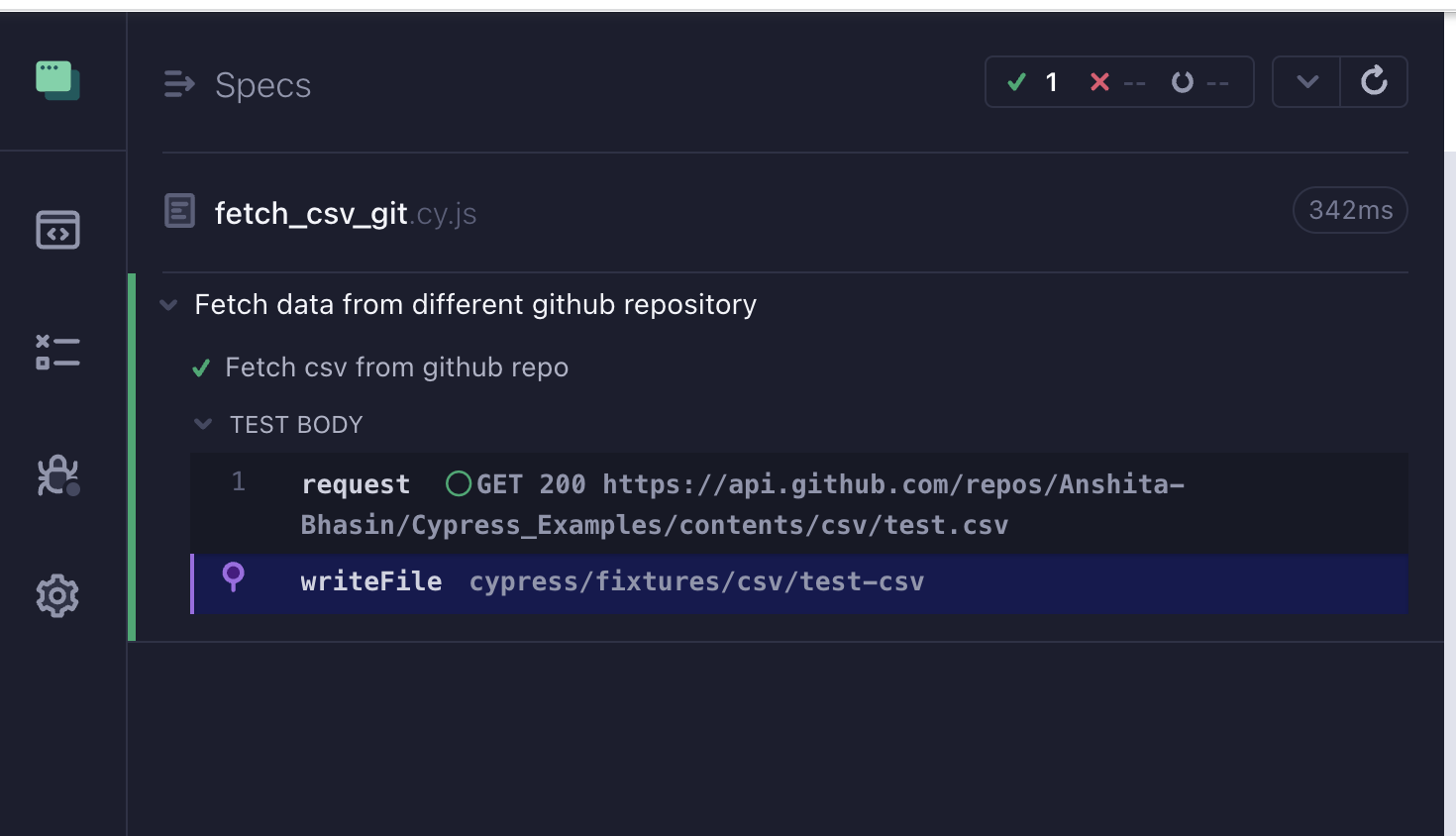The image size is (1456, 836).
Task: Click the Cypress logo icon
Action: (56, 79)
